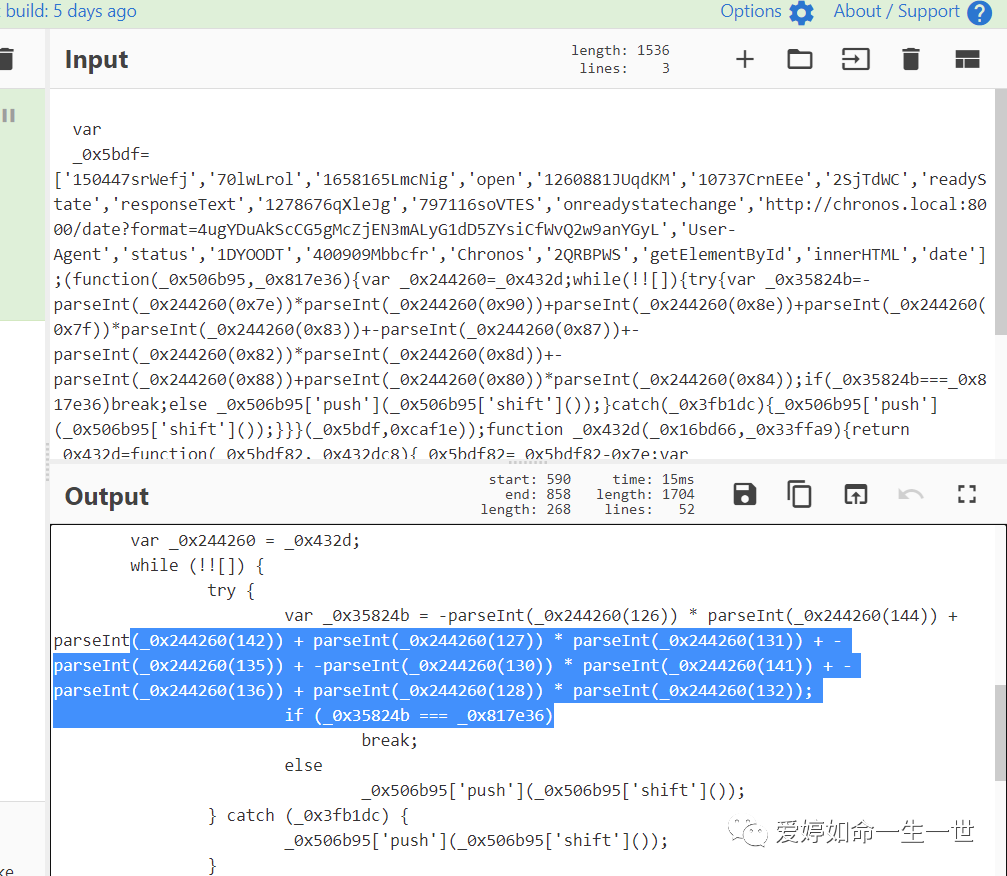1007x876 pixels.
Task: Click the Output text area
Action: [x=521, y=700]
